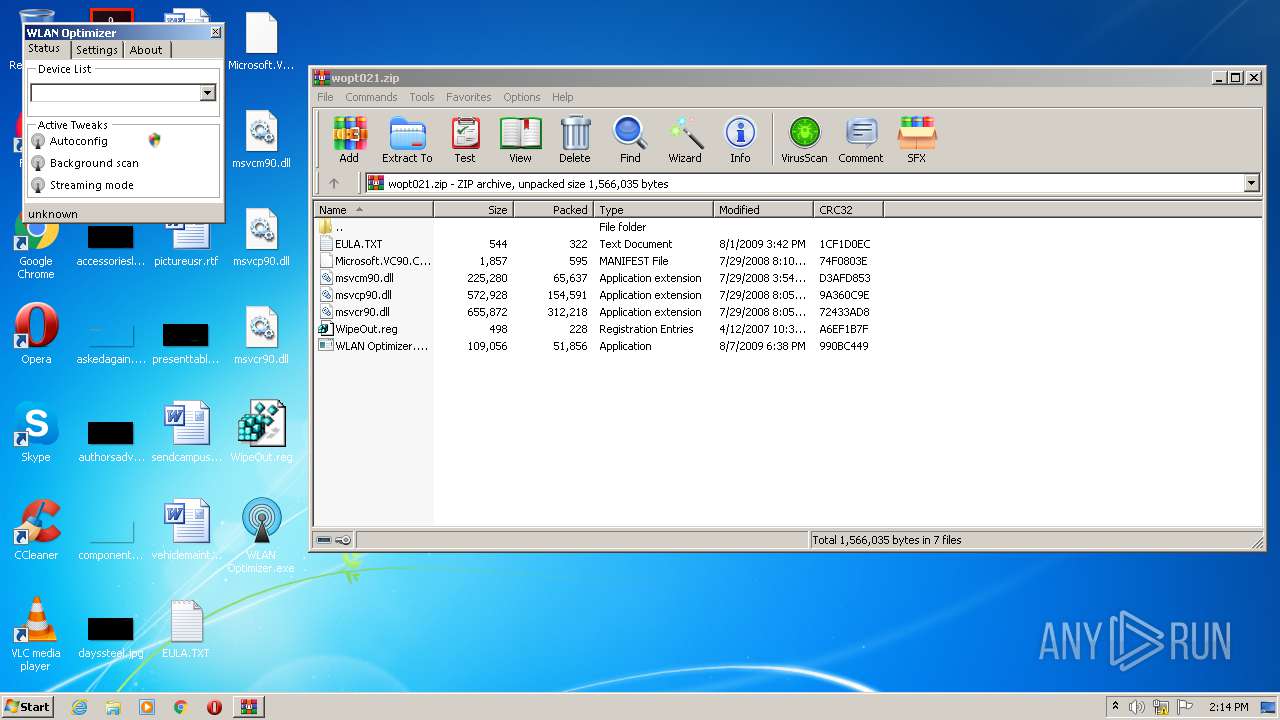Image resolution: width=1280 pixels, height=720 pixels.
Task: Click the View file toolbar icon
Action: [x=520, y=139]
